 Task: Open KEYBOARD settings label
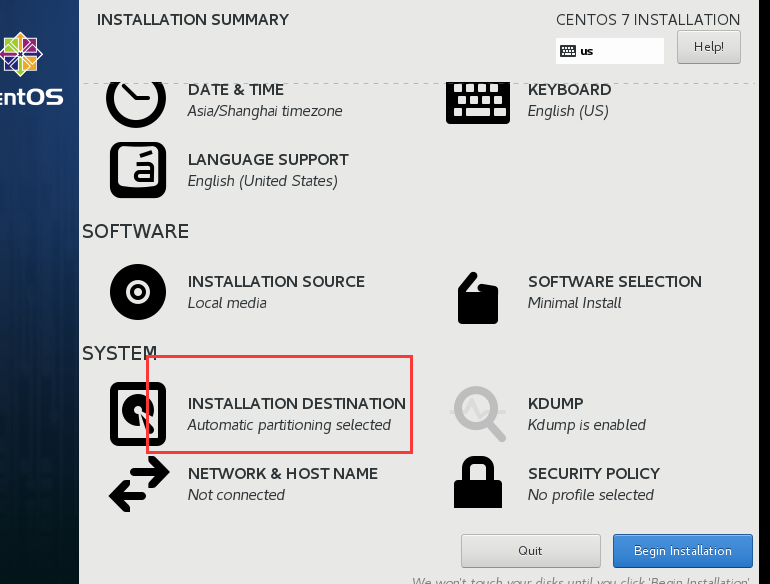click(569, 90)
